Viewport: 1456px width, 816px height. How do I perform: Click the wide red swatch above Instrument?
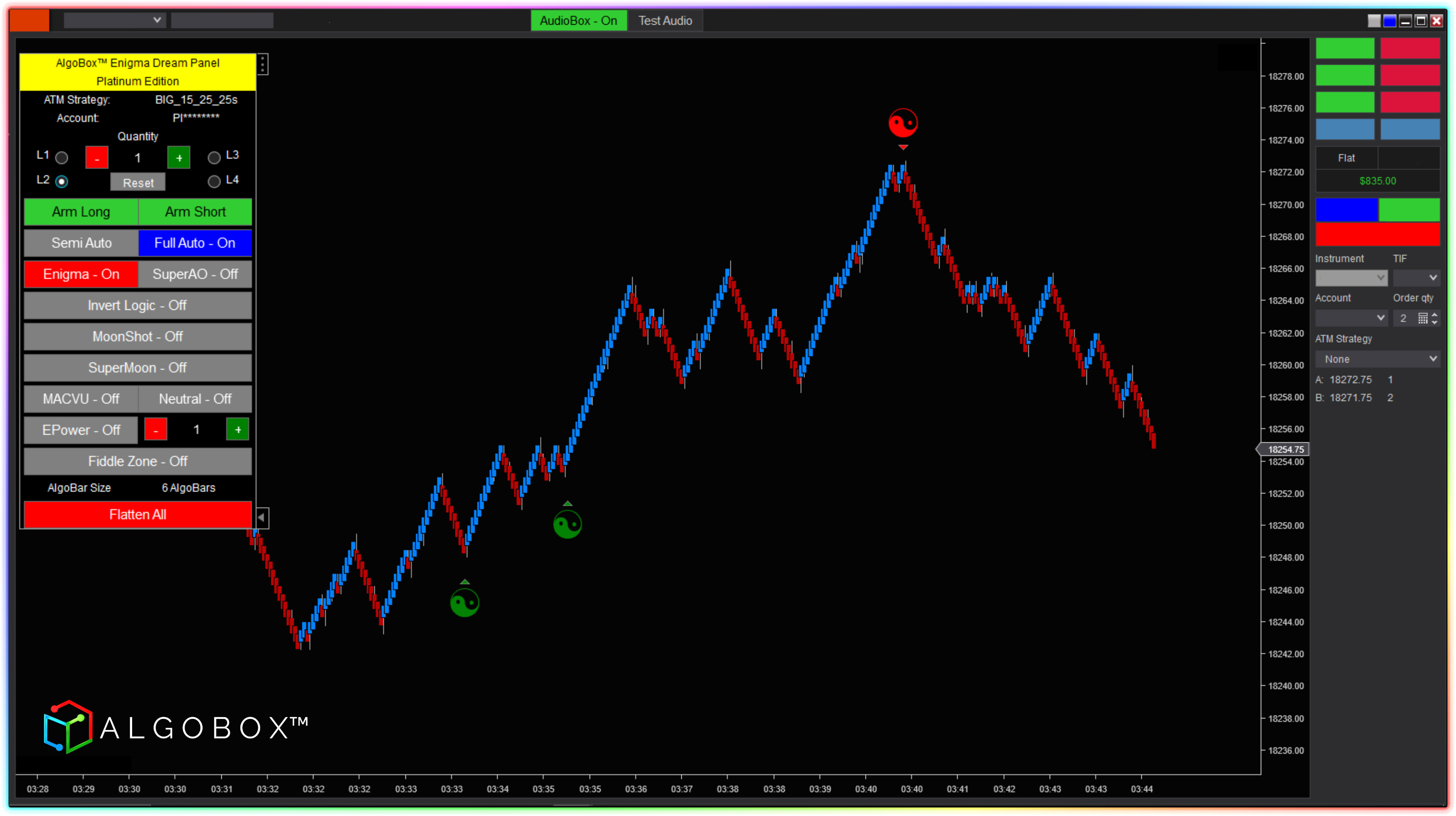1378,234
